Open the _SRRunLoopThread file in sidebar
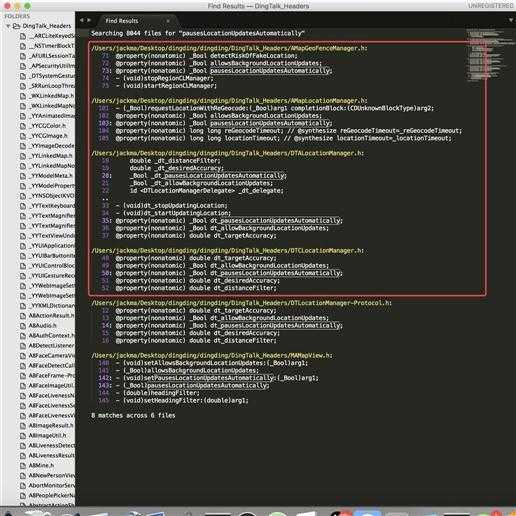This screenshot has width=516, height=516. (x=52, y=86)
